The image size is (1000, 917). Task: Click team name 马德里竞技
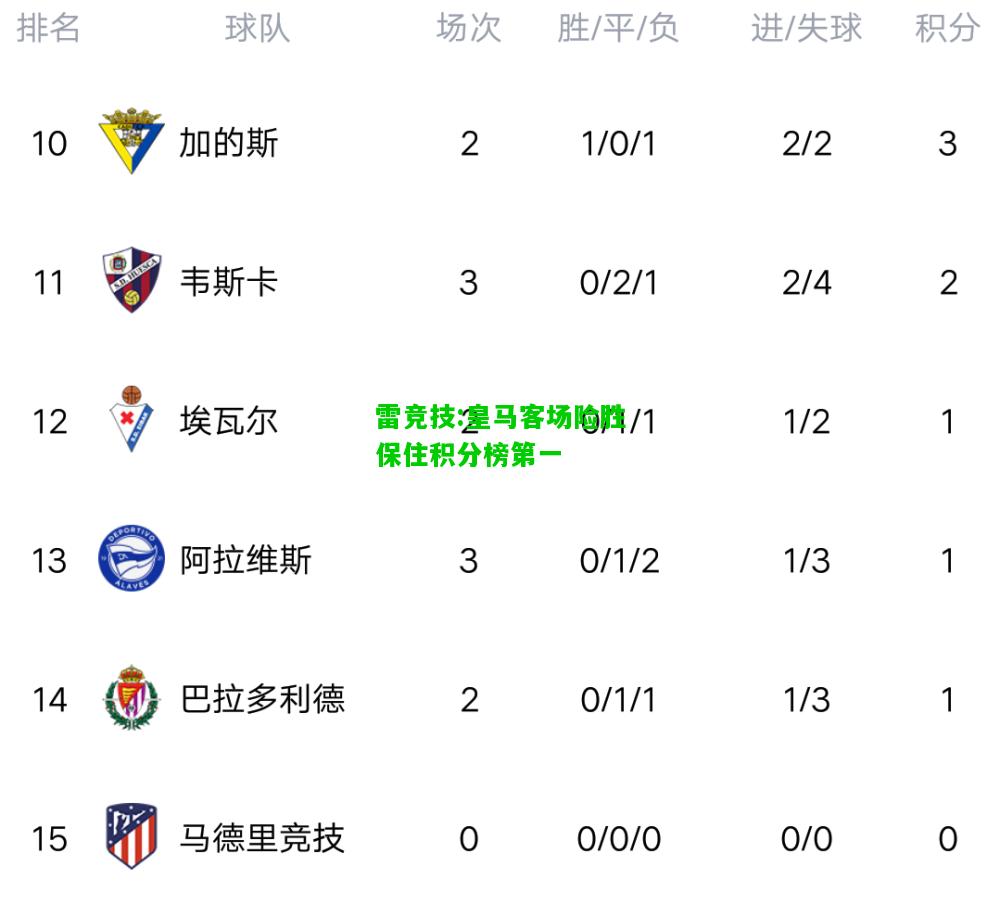click(x=262, y=838)
